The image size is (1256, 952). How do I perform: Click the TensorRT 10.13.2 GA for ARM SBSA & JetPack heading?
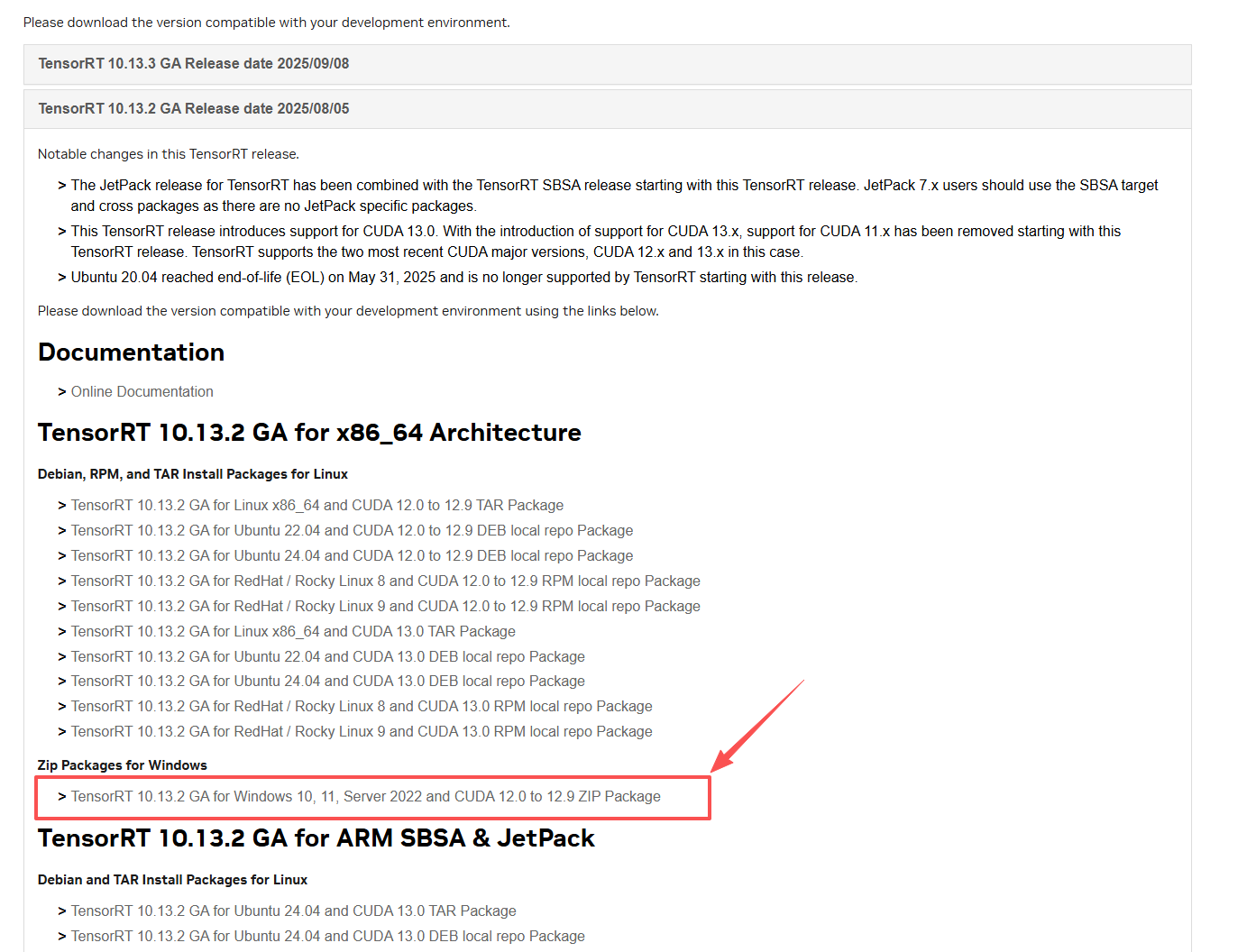(x=316, y=838)
